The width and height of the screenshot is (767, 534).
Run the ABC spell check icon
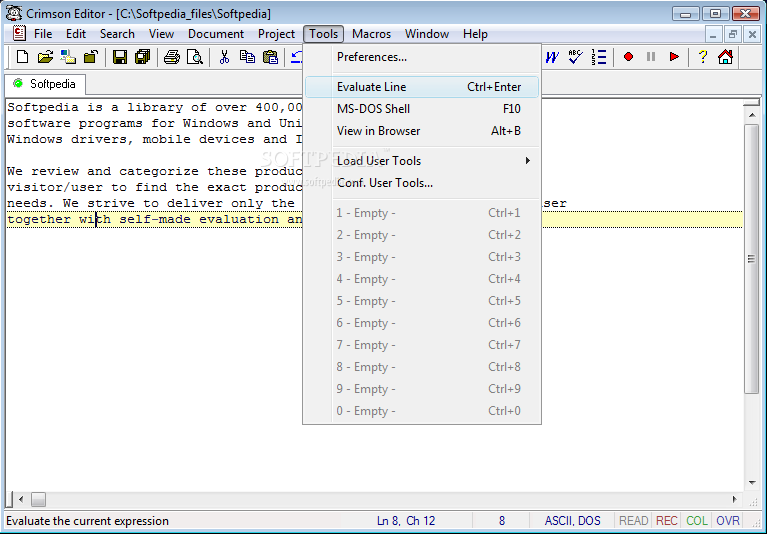575,57
